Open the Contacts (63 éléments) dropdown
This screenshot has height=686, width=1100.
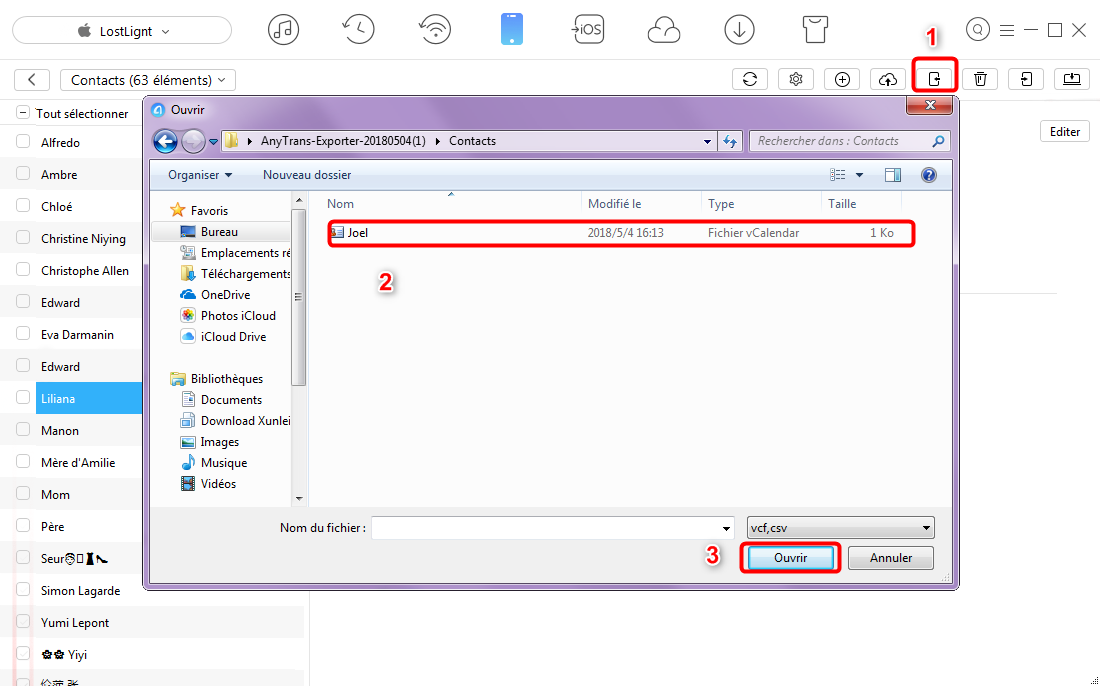point(145,79)
